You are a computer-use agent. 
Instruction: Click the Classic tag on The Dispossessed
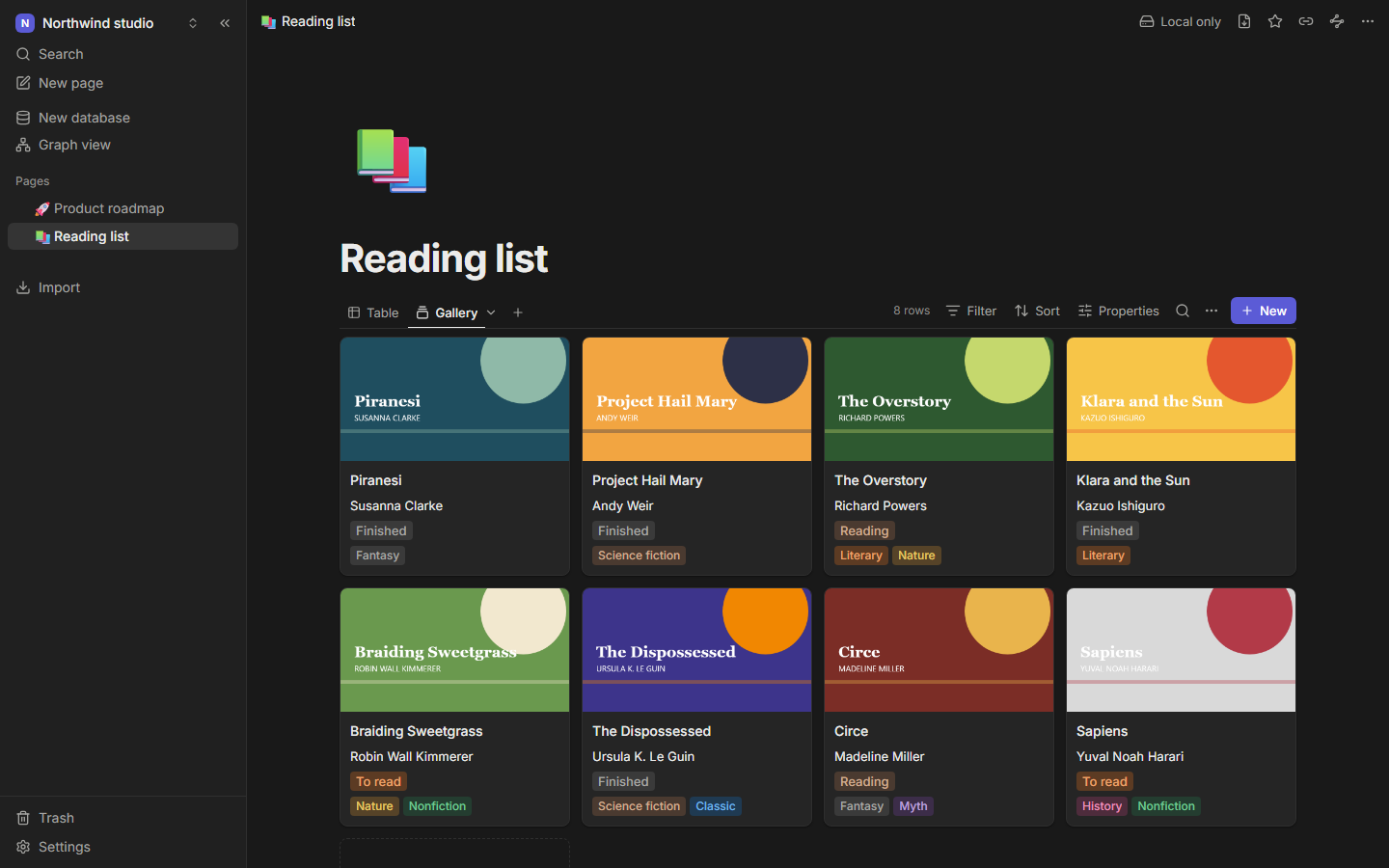click(716, 806)
